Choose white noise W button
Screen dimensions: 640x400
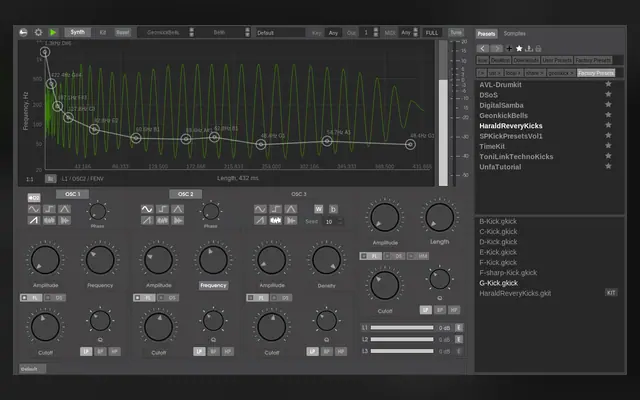pos(319,209)
